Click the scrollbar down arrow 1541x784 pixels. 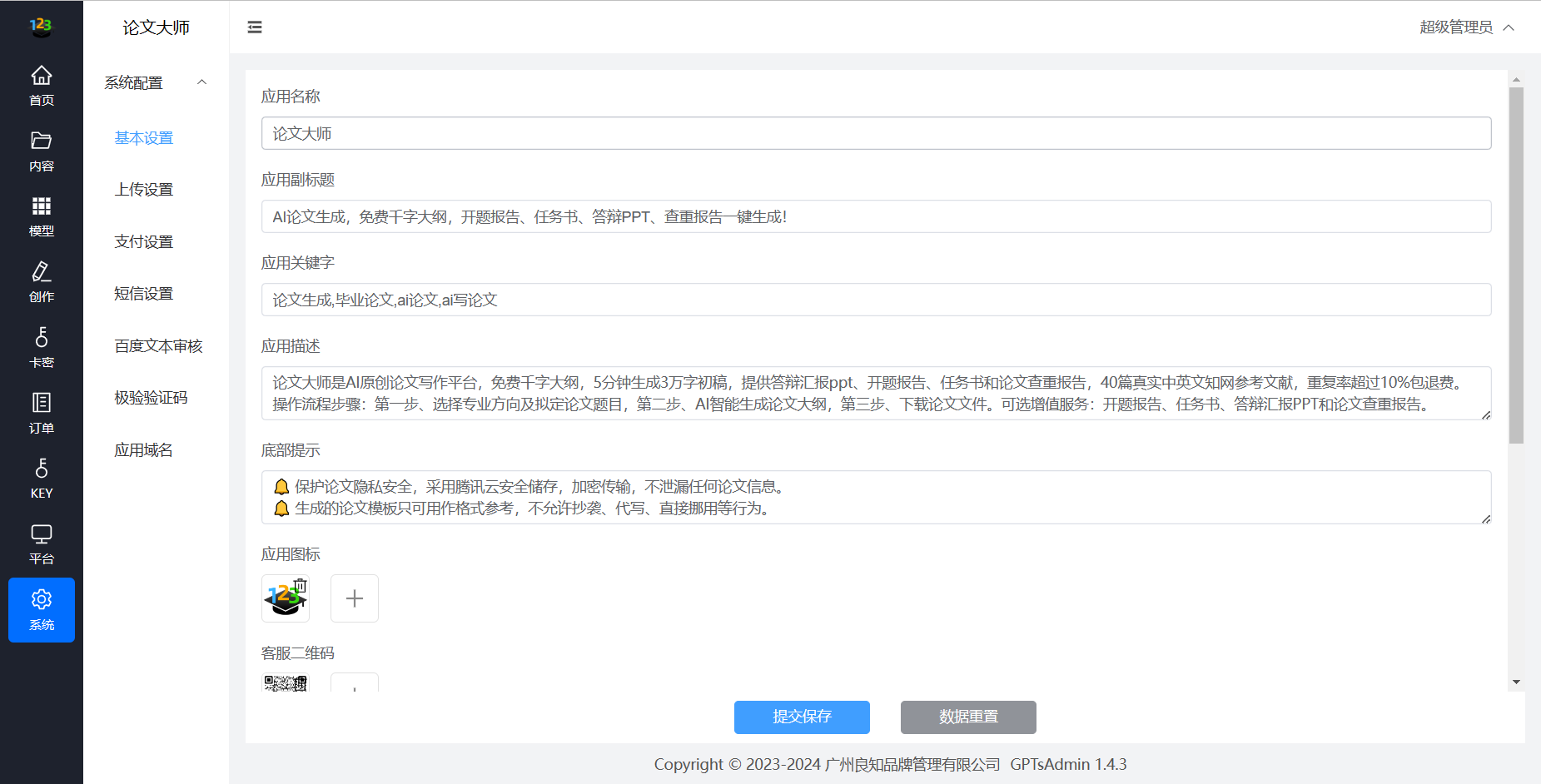pos(1516,682)
